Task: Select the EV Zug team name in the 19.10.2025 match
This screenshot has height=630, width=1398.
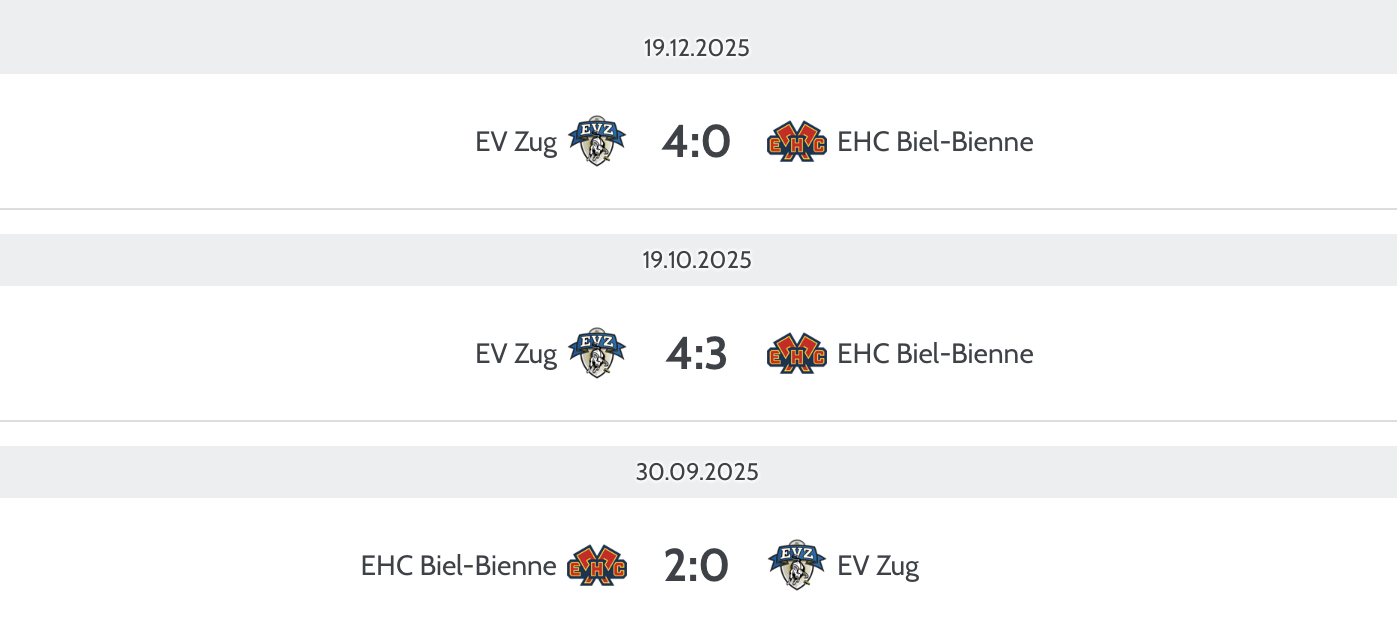Action: [516, 354]
